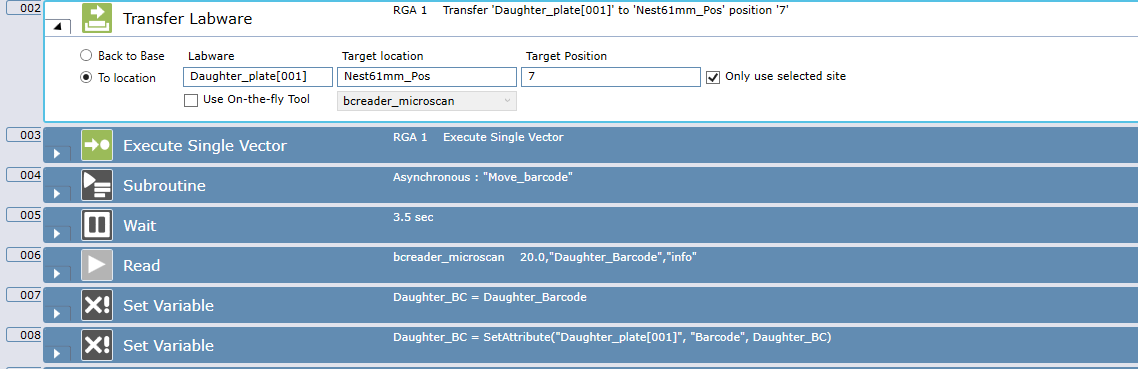The width and height of the screenshot is (1138, 369).
Task: Click the Execute Single Vector icon
Action: point(97,145)
